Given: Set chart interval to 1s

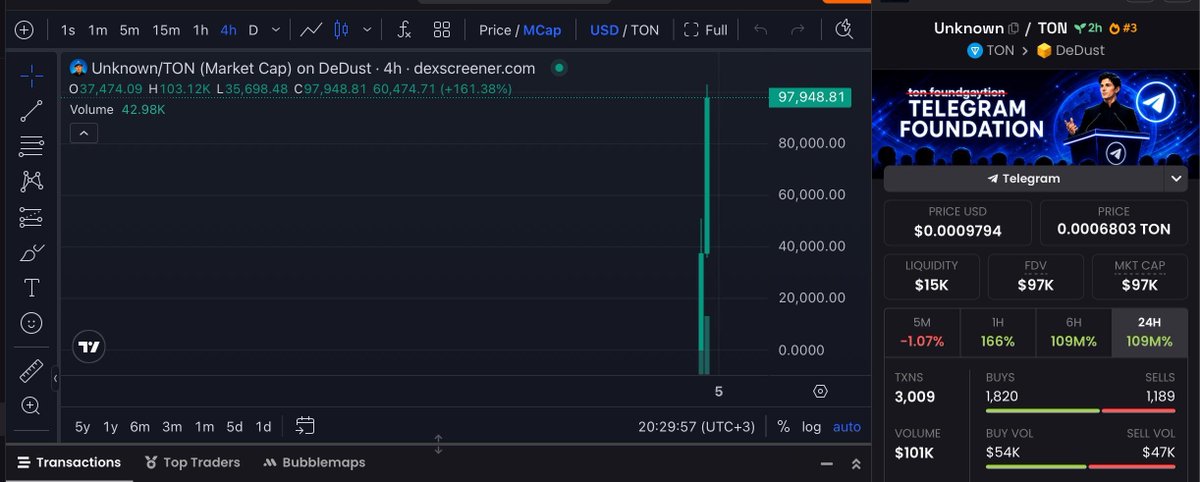Looking at the screenshot, I should coord(68,30).
